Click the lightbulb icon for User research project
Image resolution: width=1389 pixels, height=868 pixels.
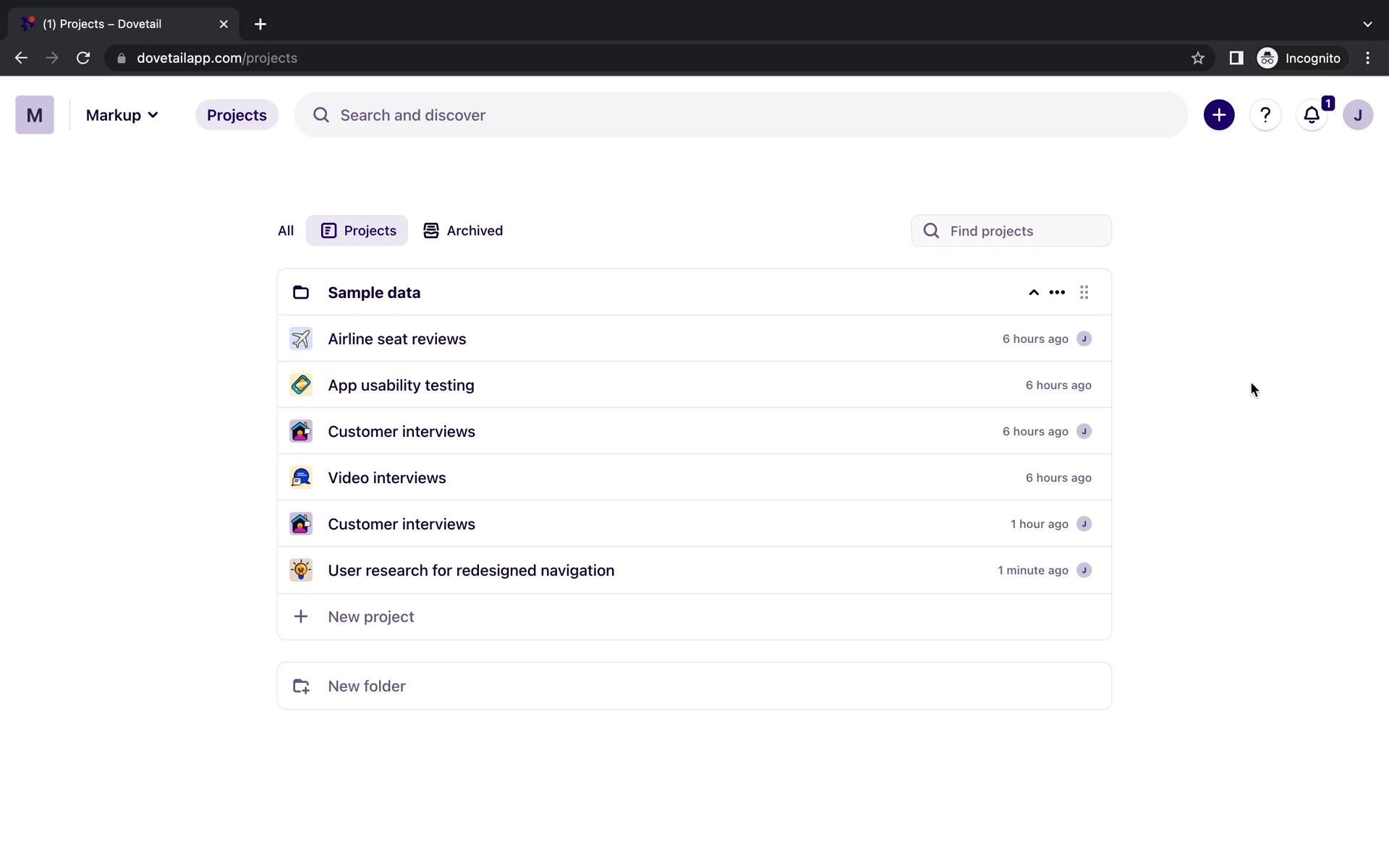coord(301,570)
